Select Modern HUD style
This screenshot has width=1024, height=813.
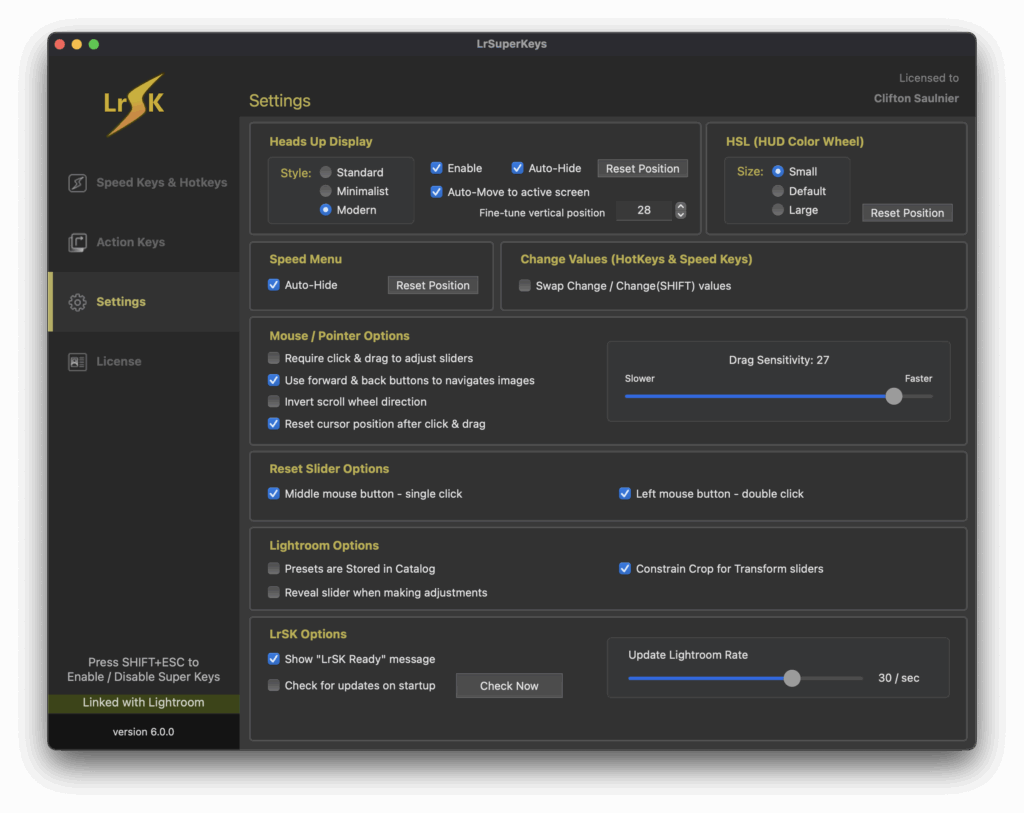coord(325,210)
